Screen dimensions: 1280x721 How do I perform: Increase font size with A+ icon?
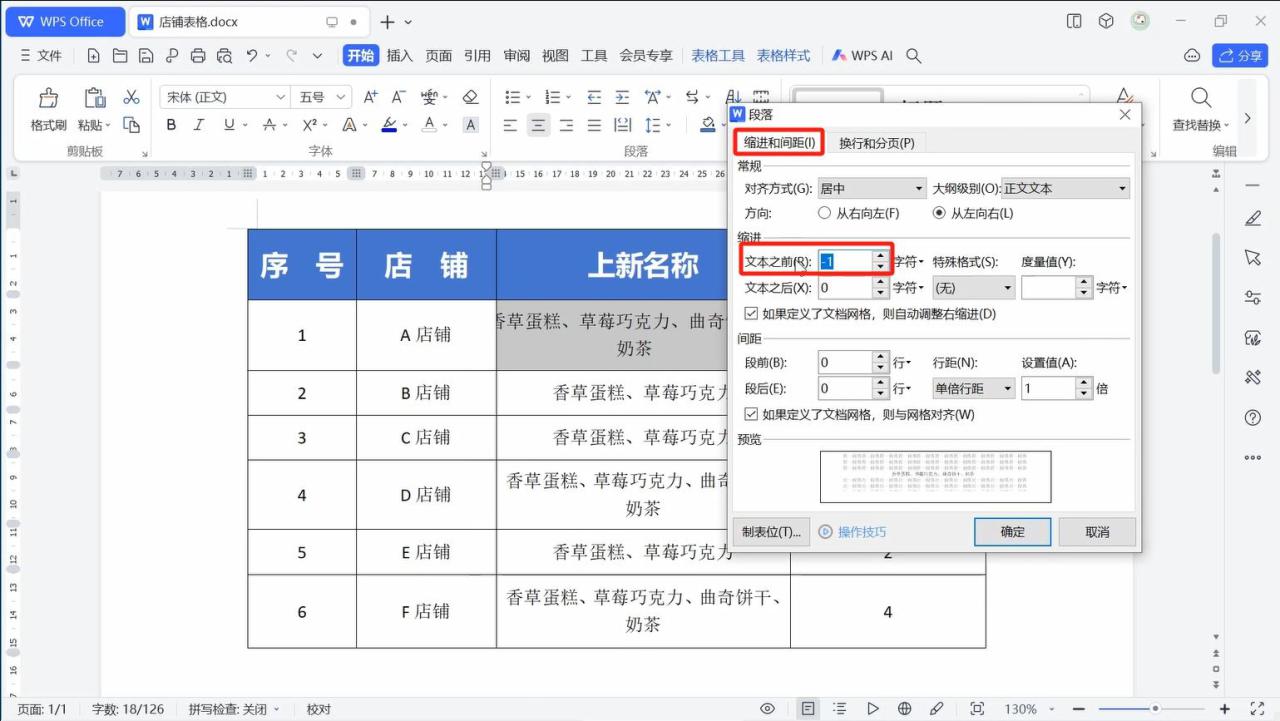coord(370,97)
